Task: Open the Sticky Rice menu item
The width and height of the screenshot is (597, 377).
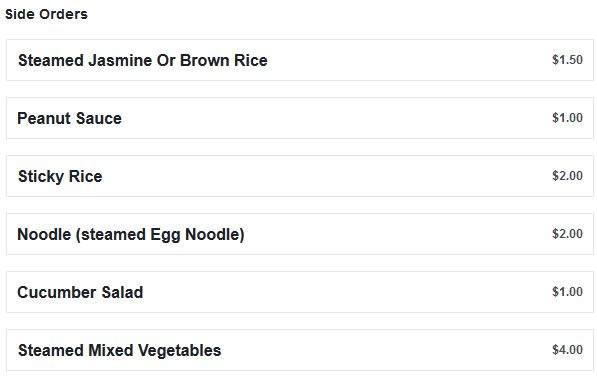Action: click(x=300, y=176)
